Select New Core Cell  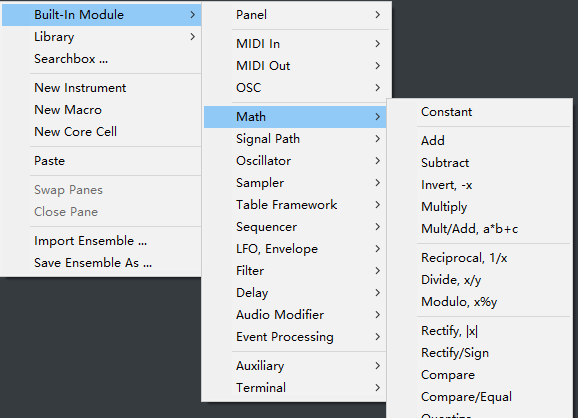click(101, 132)
